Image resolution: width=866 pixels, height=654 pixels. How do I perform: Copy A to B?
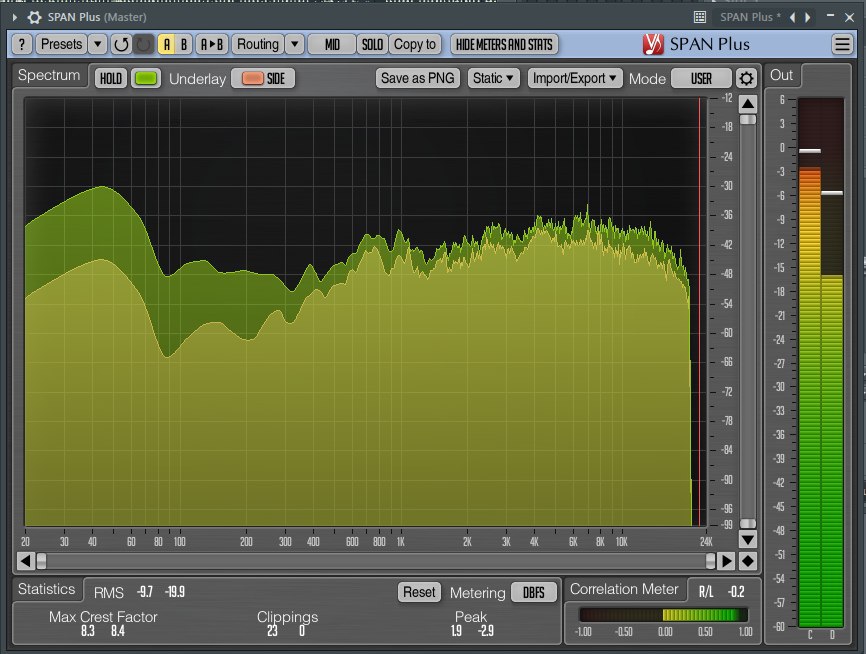tap(212, 44)
